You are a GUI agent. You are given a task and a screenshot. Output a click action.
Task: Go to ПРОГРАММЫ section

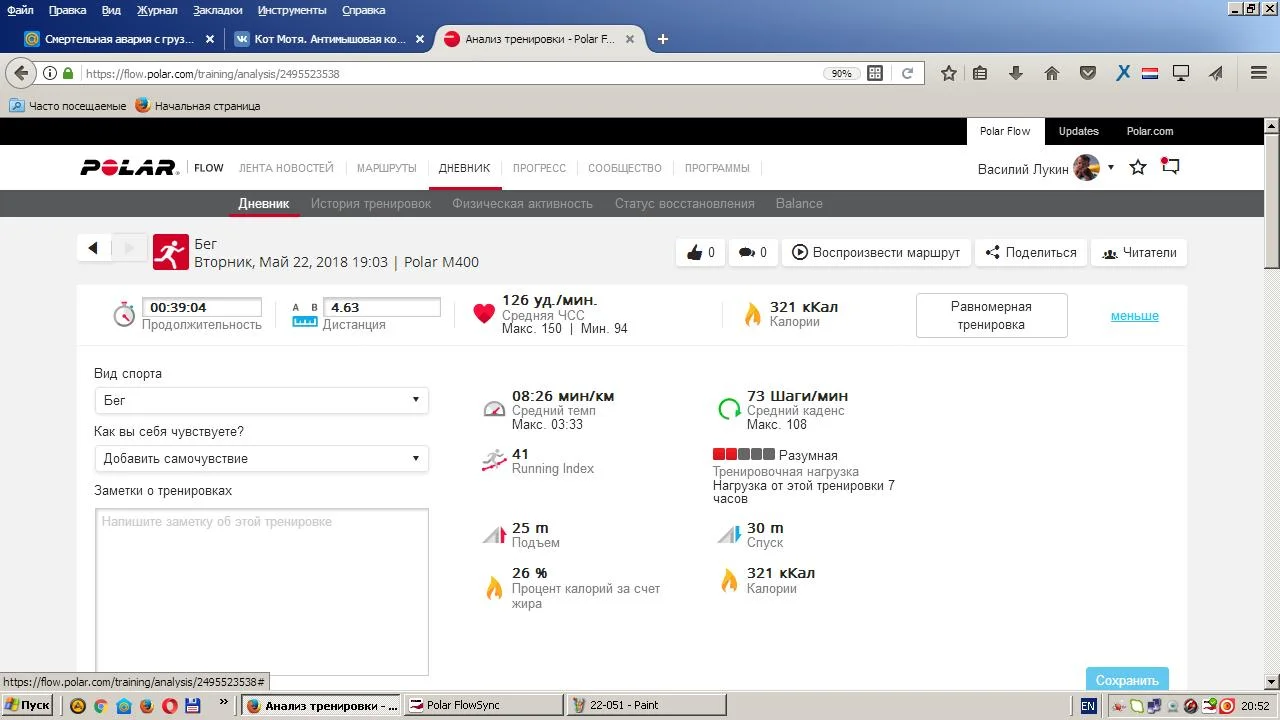(717, 168)
